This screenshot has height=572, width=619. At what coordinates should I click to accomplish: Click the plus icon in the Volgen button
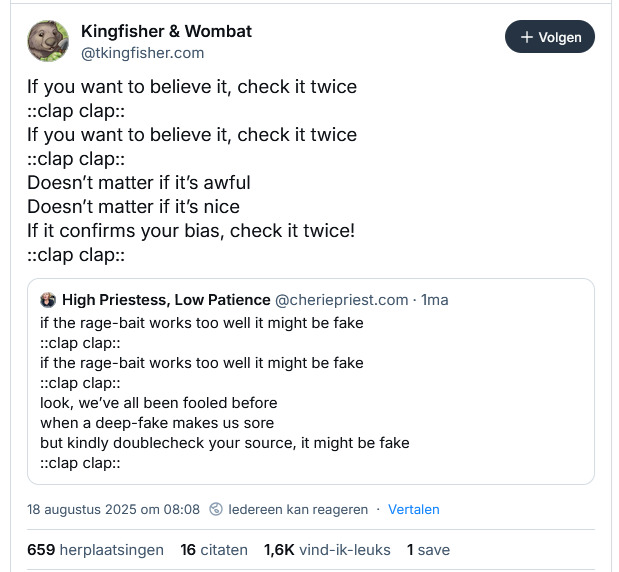pyautogui.click(x=527, y=38)
